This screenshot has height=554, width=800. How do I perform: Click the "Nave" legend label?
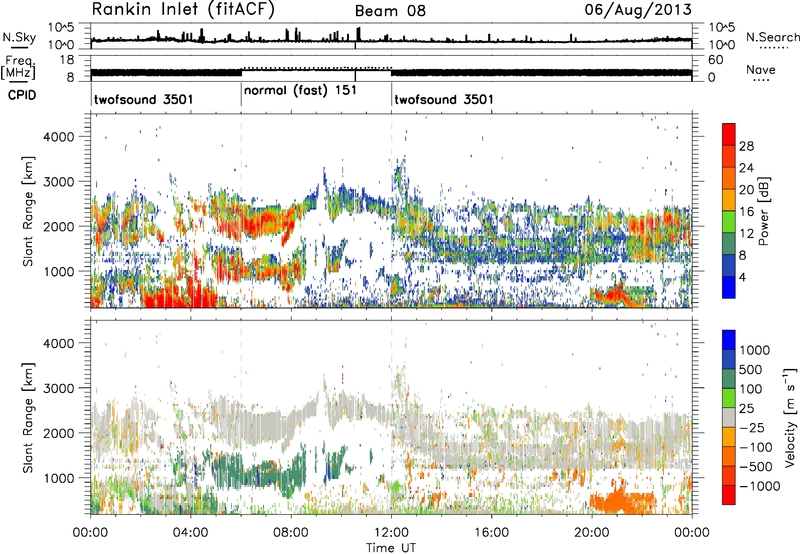[x=761, y=69]
